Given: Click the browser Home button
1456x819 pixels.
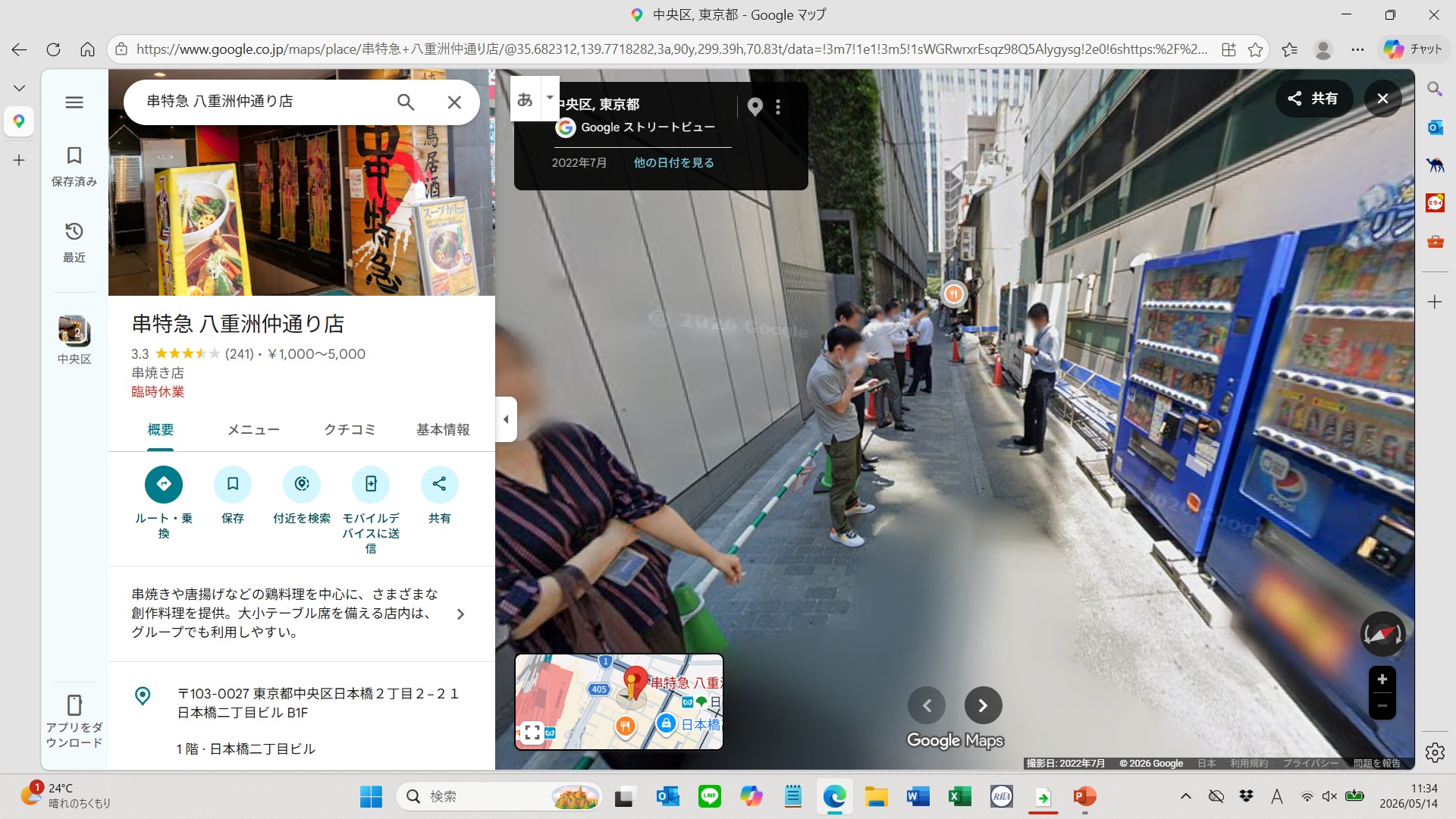Looking at the screenshot, I should click(x=87, y=50).
